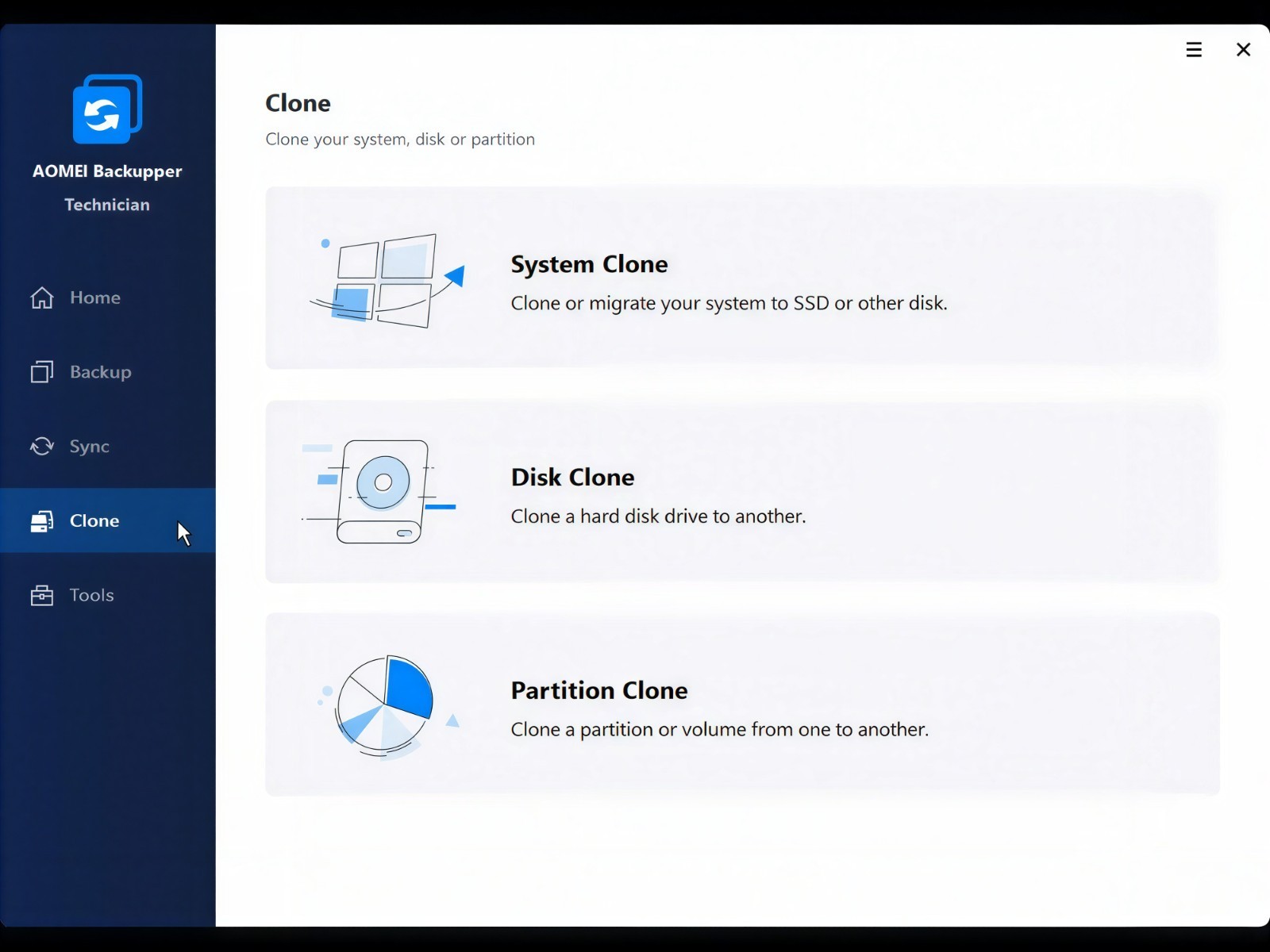
Task: Click the System Clone Windows illustration
Action: [387, 280]
